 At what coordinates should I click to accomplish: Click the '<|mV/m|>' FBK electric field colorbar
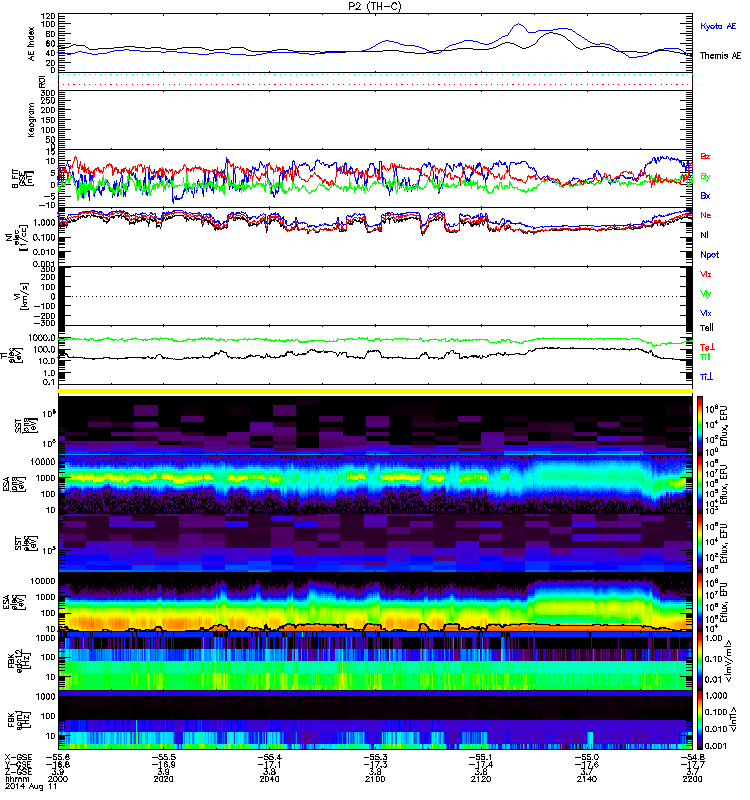(700, 661)
